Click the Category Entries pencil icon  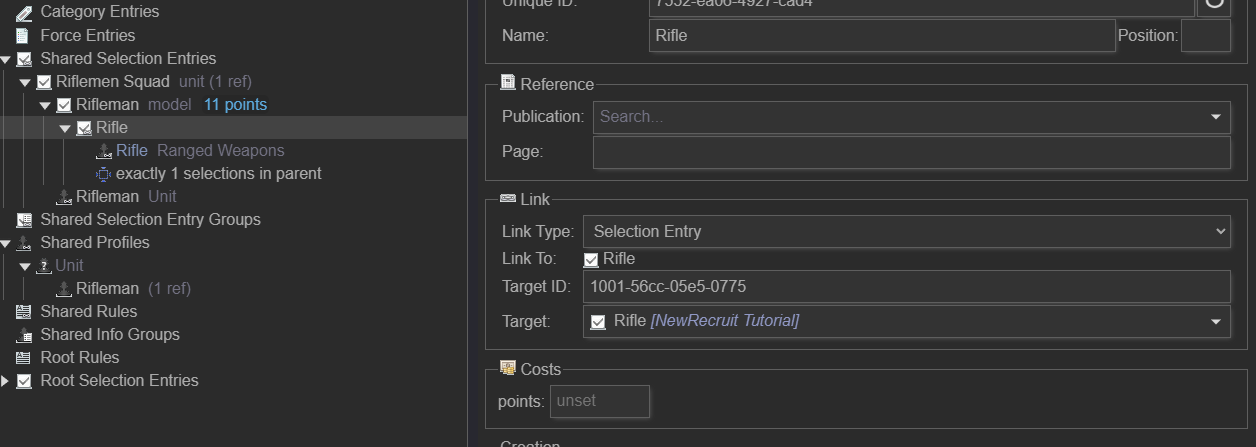24,12
